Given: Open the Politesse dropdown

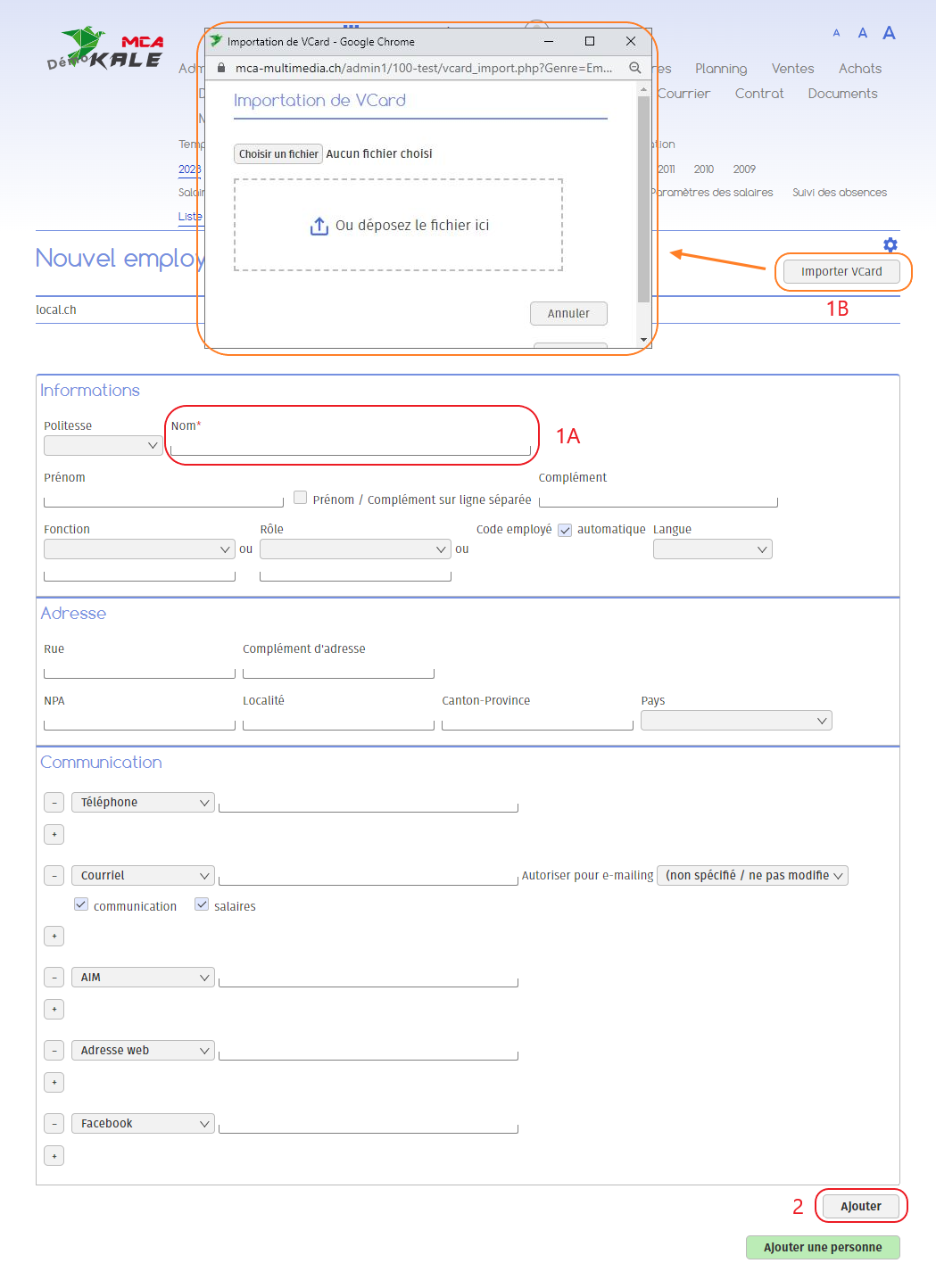Looking at the screenshot, I should tap(103, 445).
